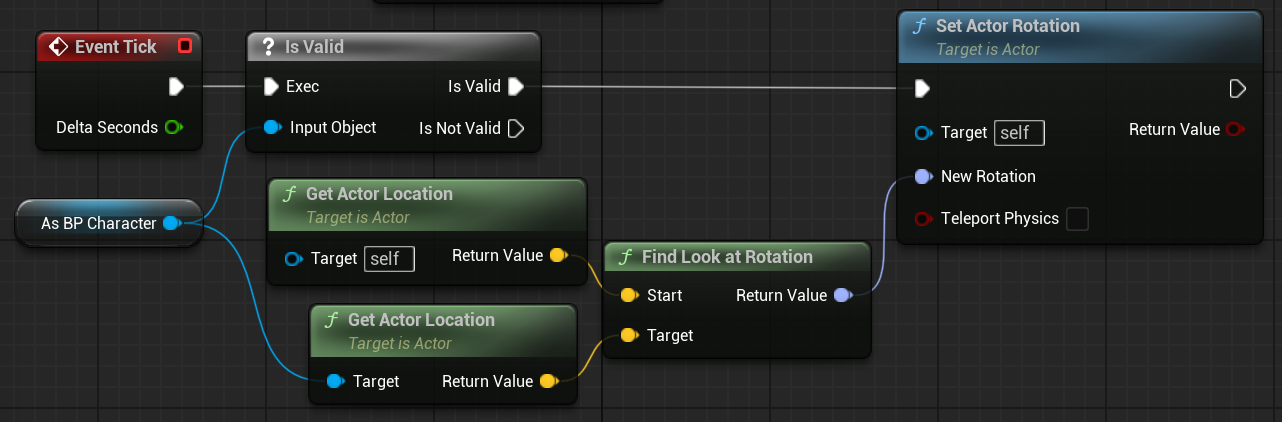Click the red delegate pin on Event Tick
Image resolution: width=1282 pixels, height=422 pixels.
(x=184, y=46)
